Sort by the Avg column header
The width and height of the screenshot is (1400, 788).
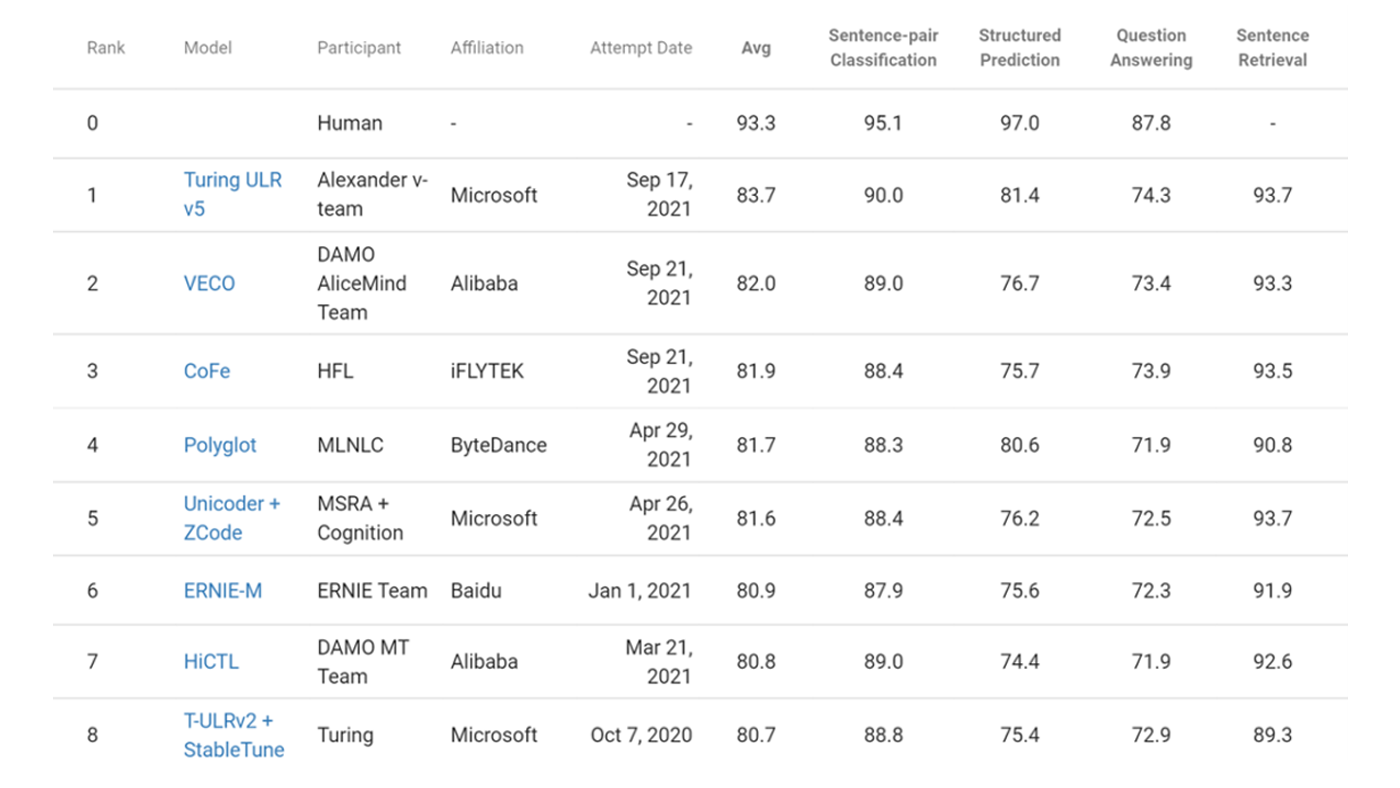tap(756, 48)
